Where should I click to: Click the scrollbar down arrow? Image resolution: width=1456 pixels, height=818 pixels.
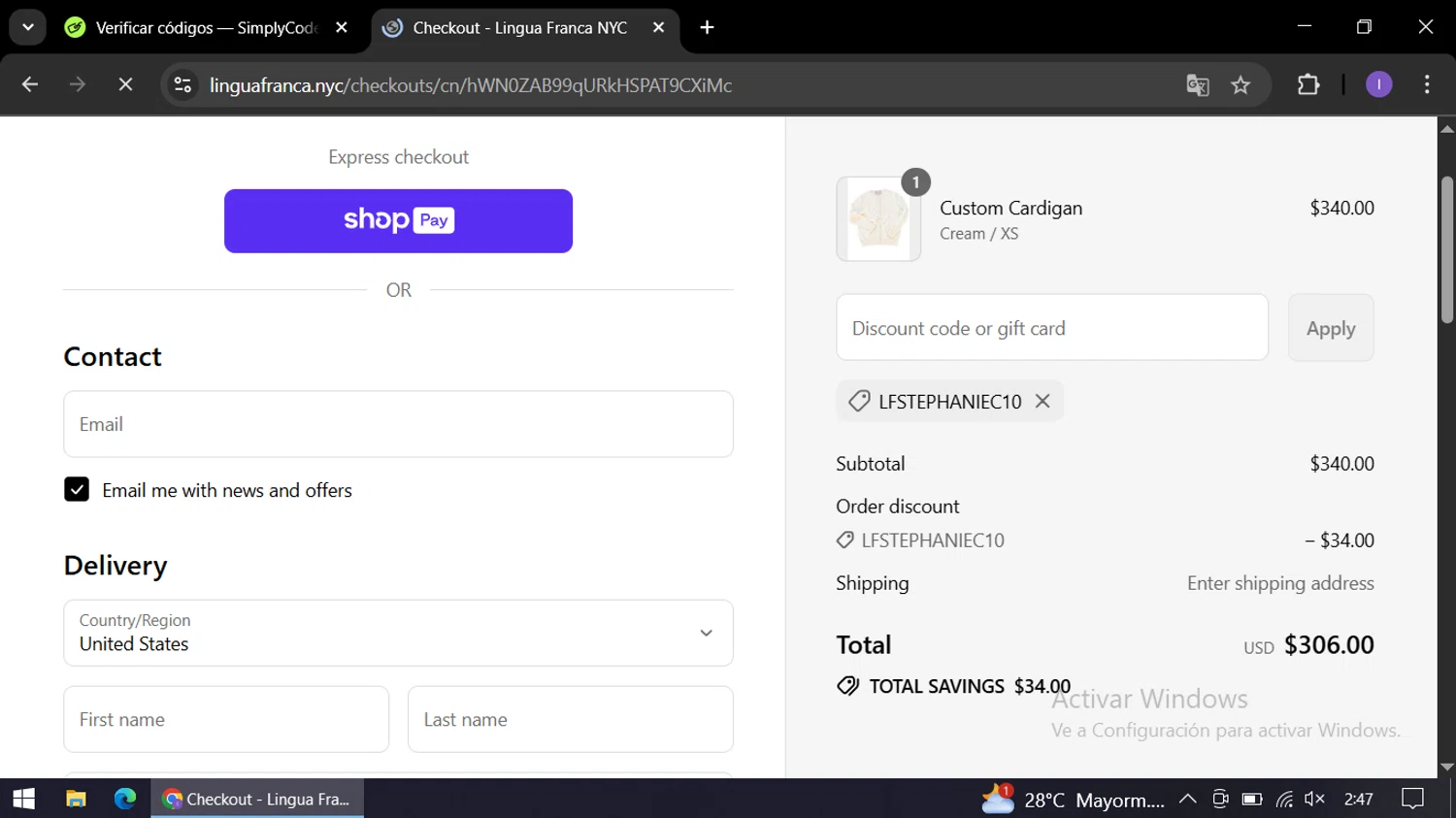point(1447,767)
